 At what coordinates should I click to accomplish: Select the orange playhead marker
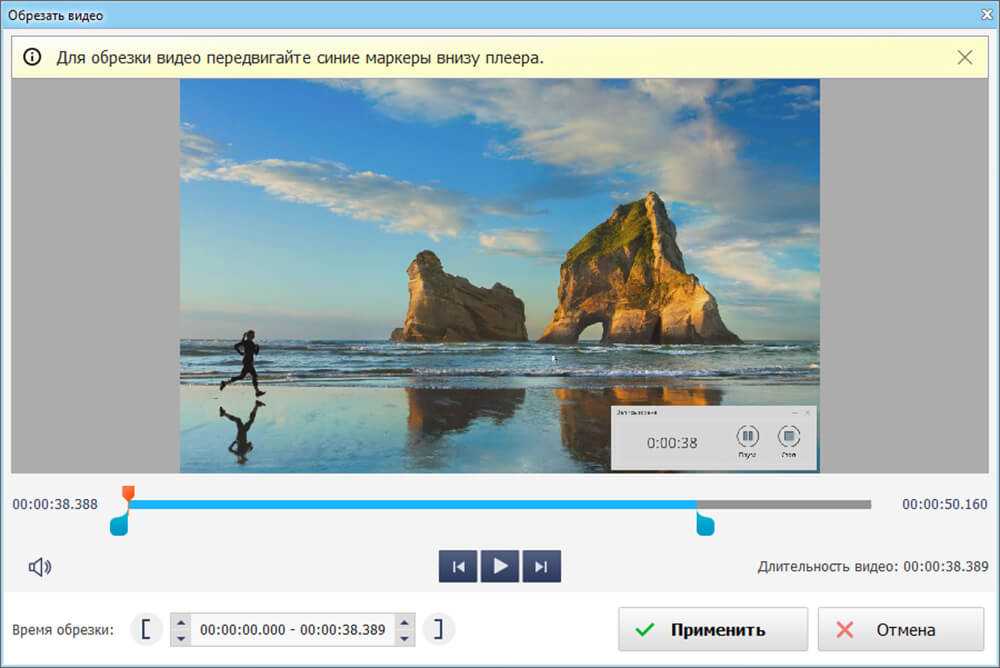pos(128,492)
